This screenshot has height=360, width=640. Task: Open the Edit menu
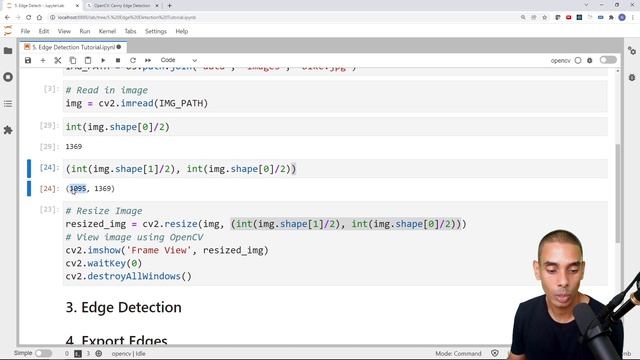(44, 31)
